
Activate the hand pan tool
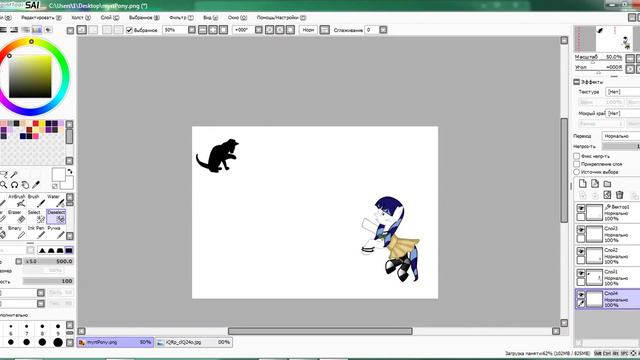[25, 185]
